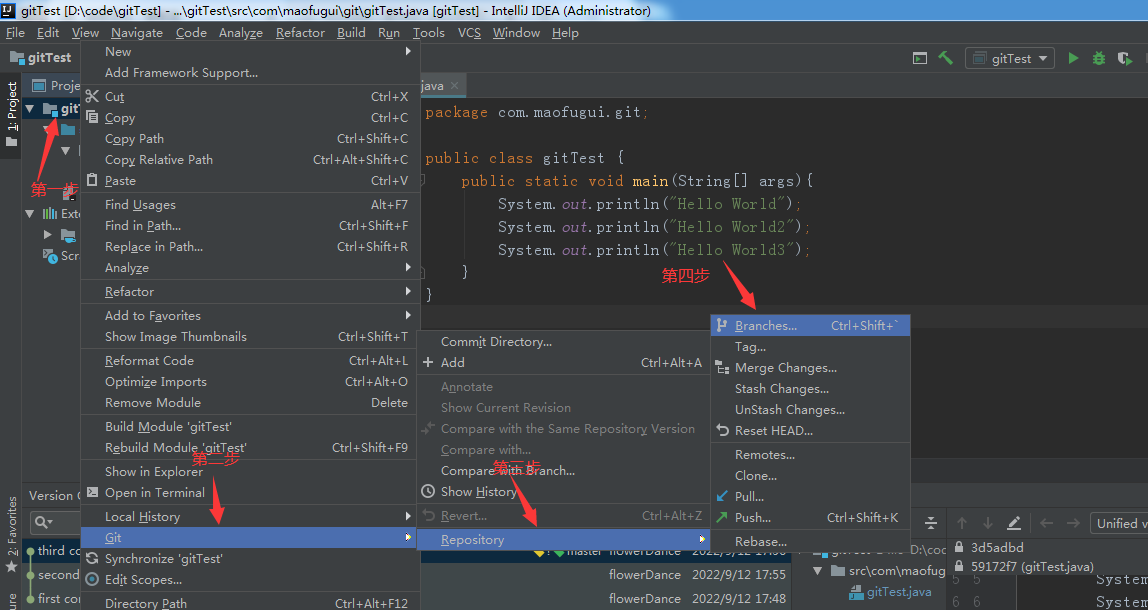This screenshot has width=1148, height=610.
Task: Click the Synchronize 'gitTest' refresh icon
Action: click(x=92, y=559)
